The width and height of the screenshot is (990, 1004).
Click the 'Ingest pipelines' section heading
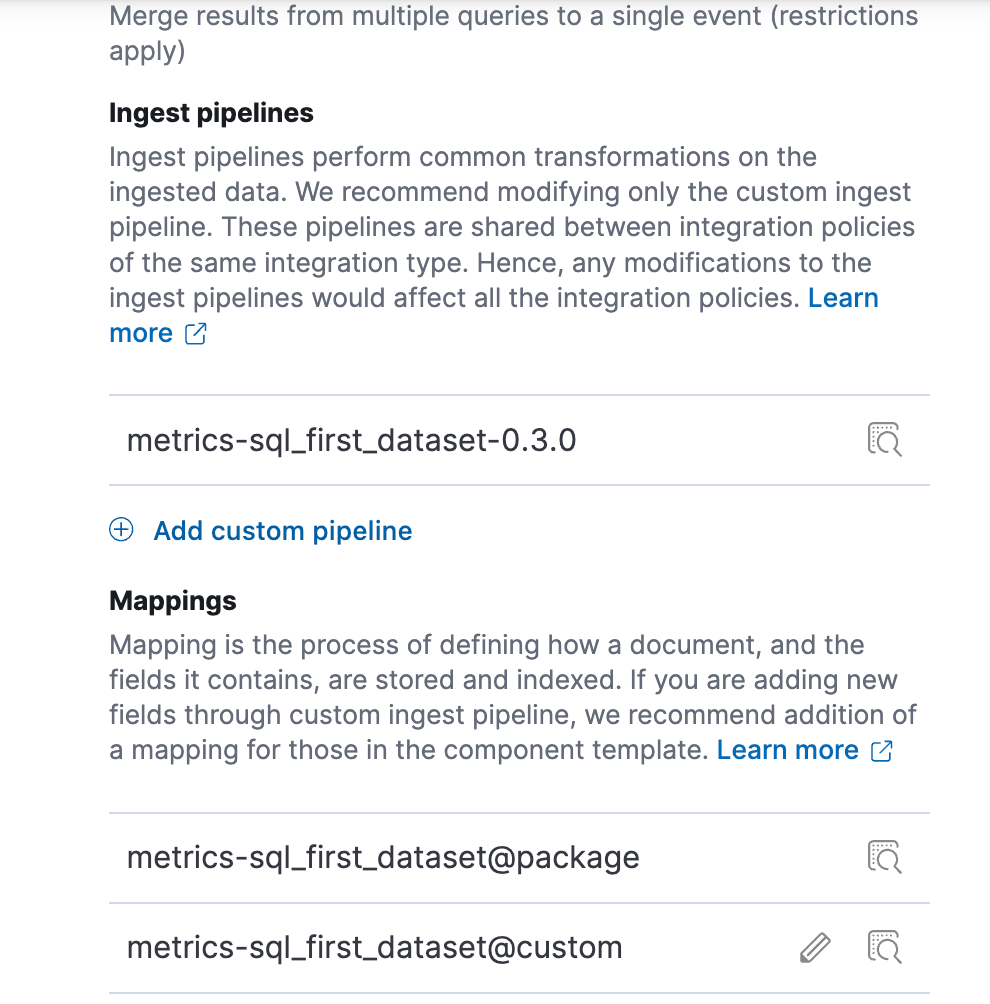(x=211, y=113)
